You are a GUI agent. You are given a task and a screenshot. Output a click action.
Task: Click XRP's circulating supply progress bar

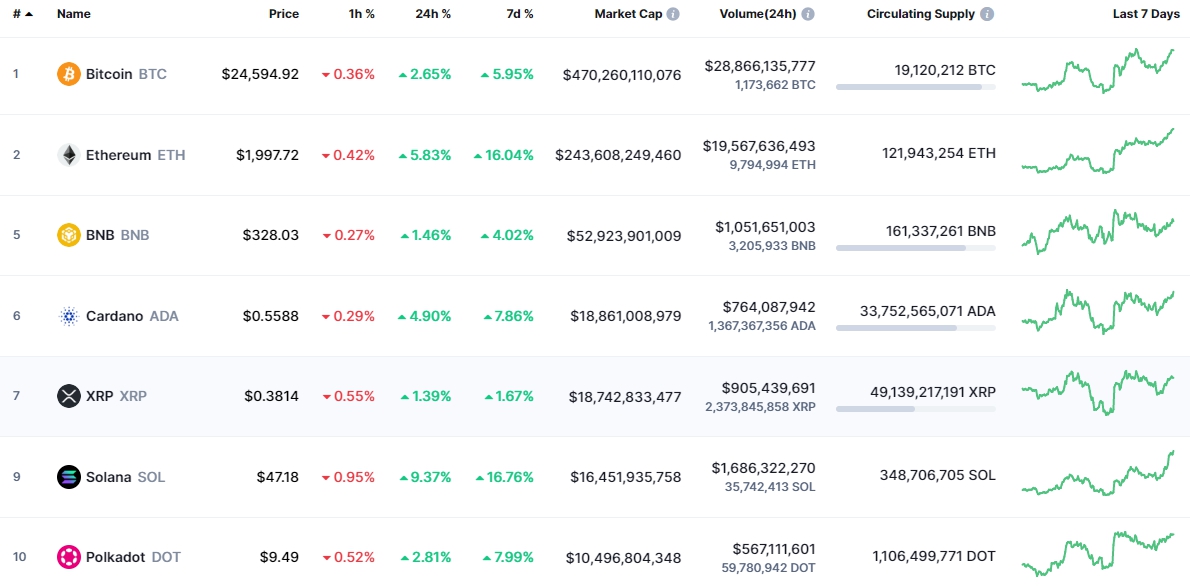tap(915, 409)
